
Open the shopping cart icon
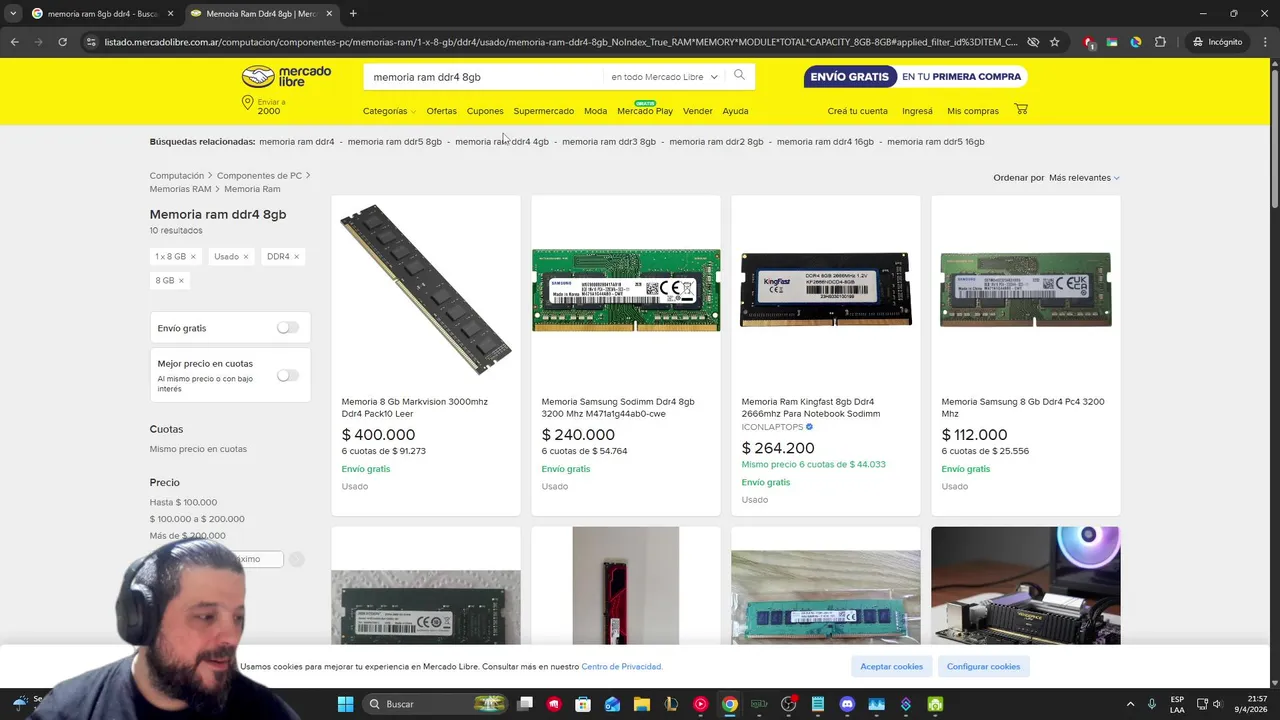pyautogui.click(x=1021, y=109)
